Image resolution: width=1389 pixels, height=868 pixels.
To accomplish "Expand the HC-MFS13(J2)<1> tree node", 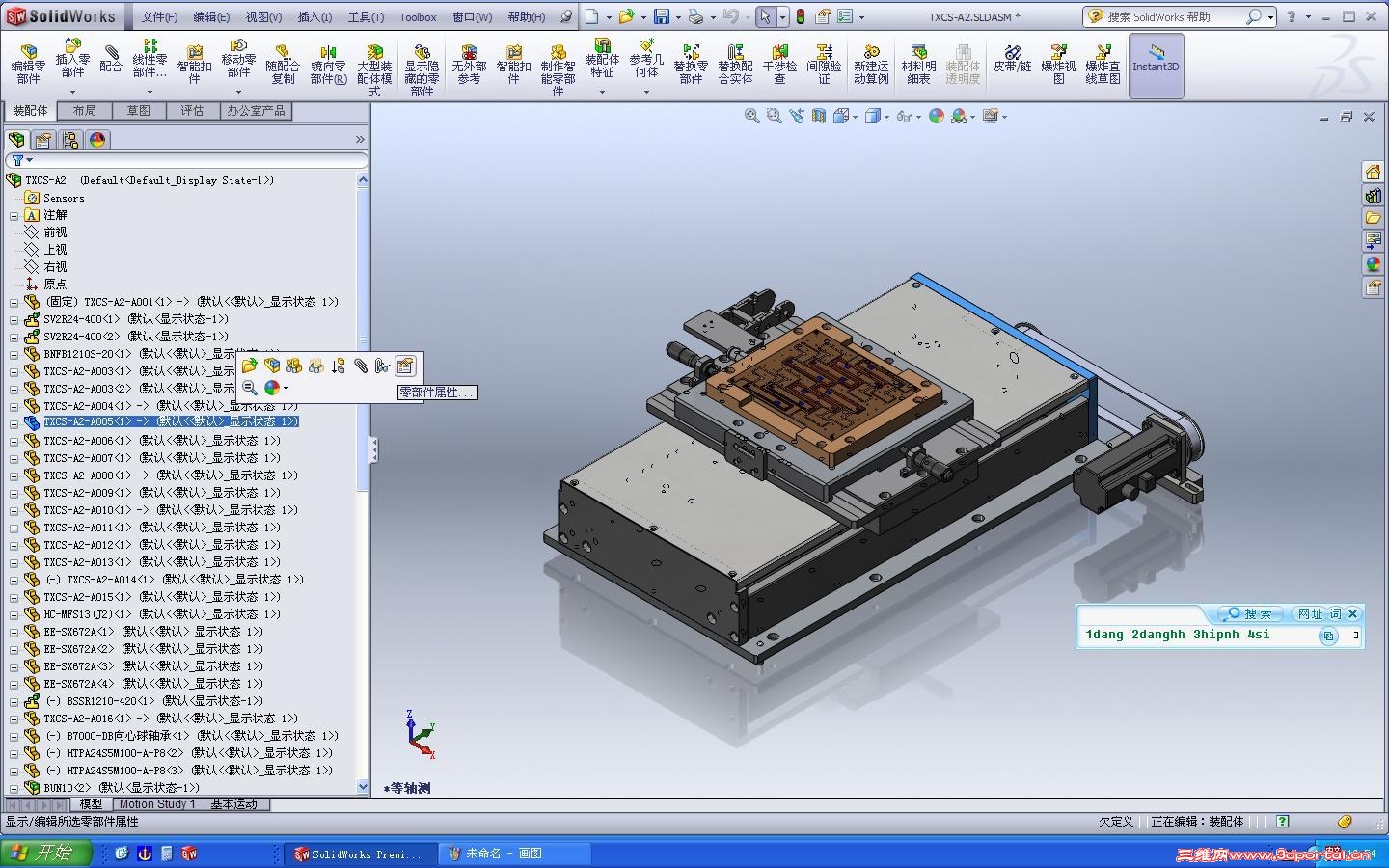I will tap(14, 614).
